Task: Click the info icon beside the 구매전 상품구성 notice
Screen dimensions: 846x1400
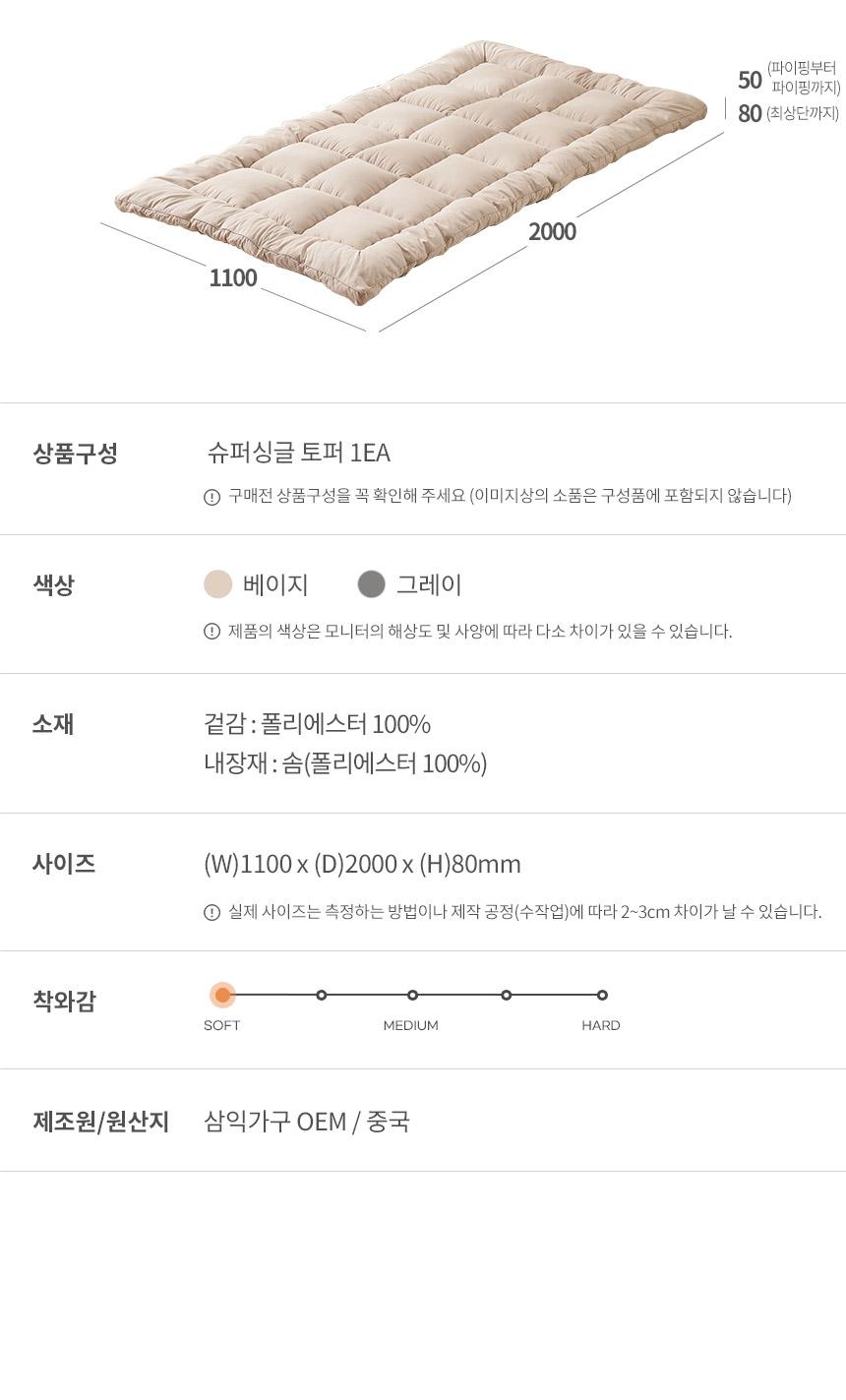Action: click(211, 497)
